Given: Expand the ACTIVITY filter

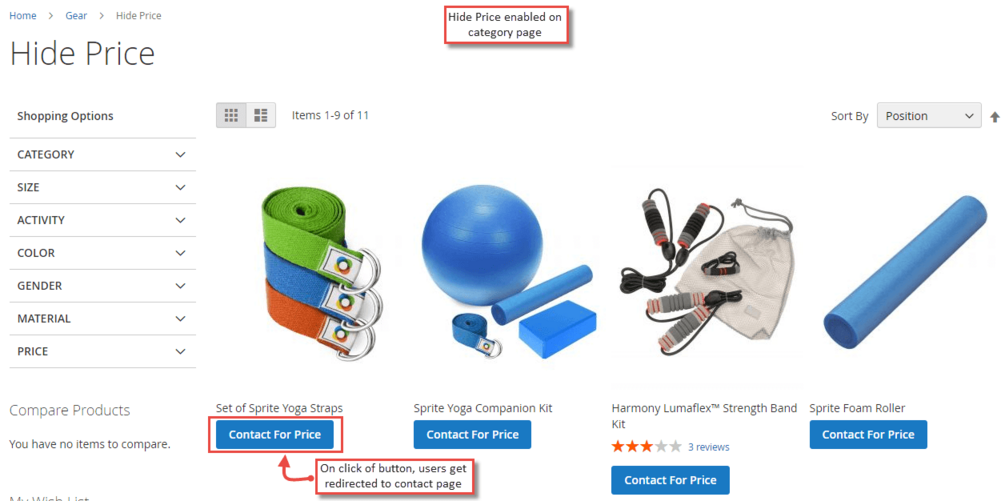Looking at the screenshot, I should [103, 220].
